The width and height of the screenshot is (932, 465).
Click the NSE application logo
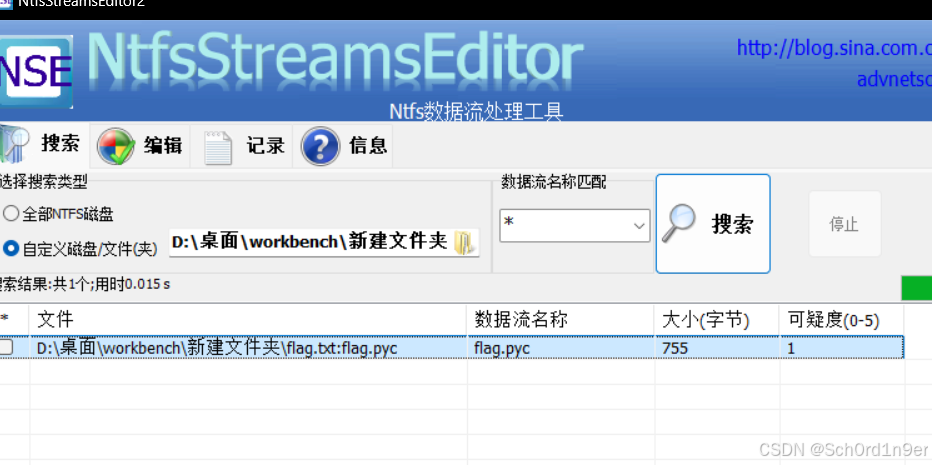click(x=36, y=71)
